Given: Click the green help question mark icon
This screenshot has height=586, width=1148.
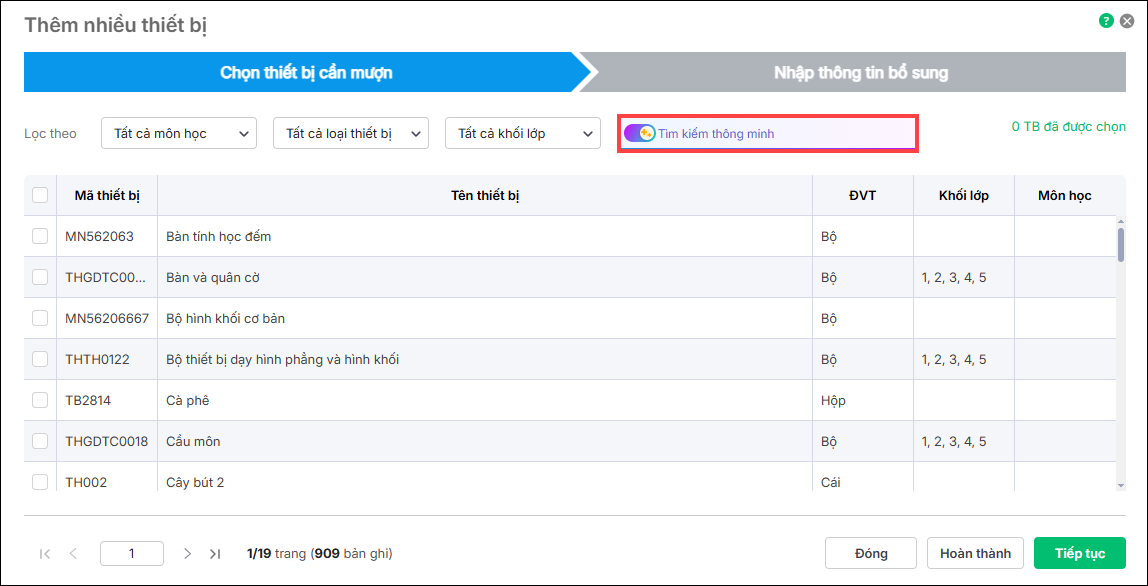Looking at the screenshot, I should (x=1106, y=20).
